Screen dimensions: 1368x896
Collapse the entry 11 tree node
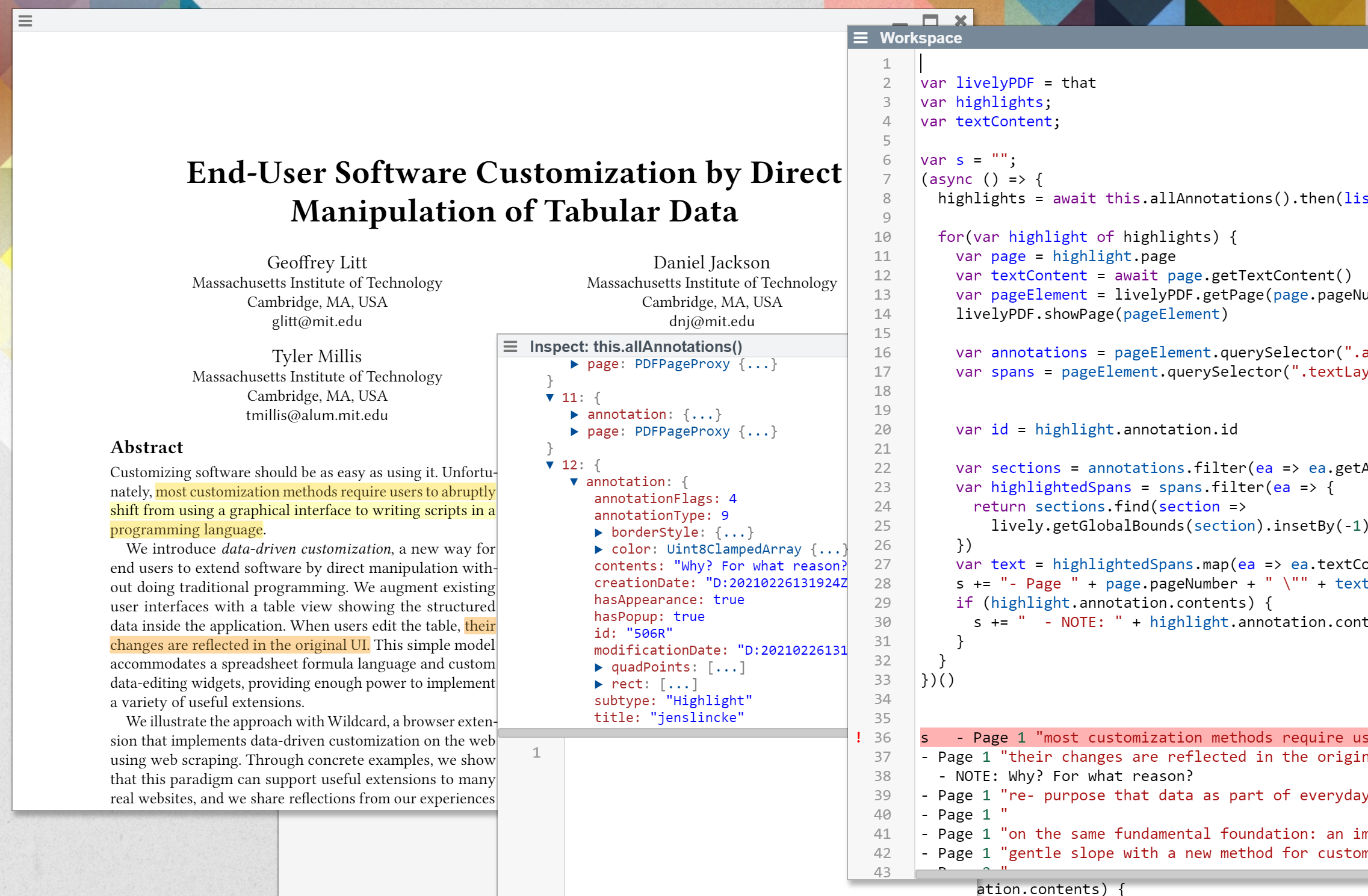[x=549, y=397]
